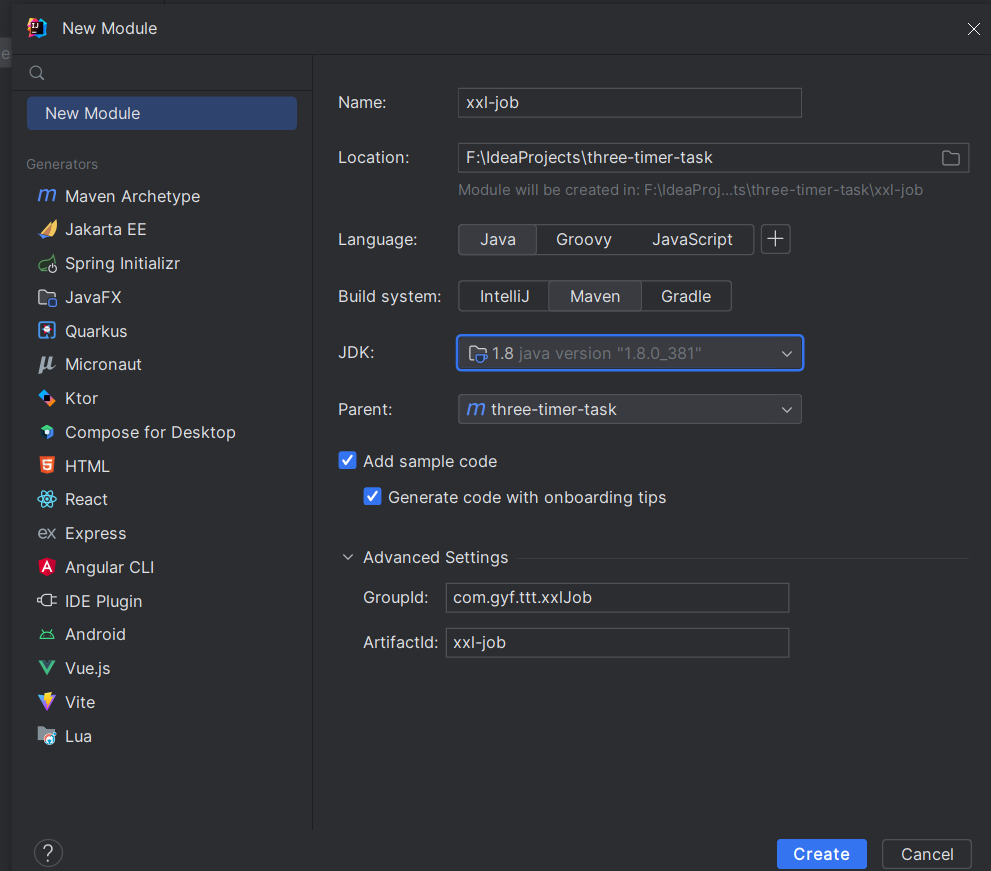Click the Micronaut mu icon

(47, 364)
